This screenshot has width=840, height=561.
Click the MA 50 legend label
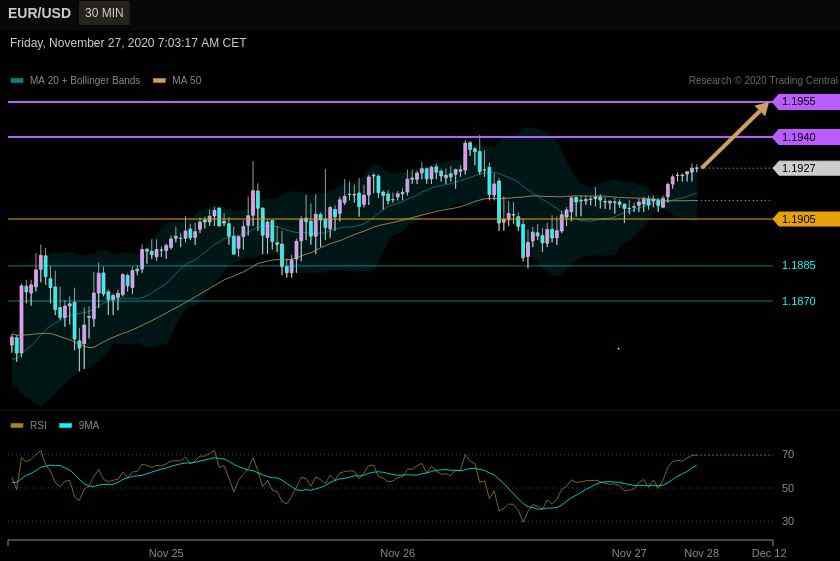186,80
